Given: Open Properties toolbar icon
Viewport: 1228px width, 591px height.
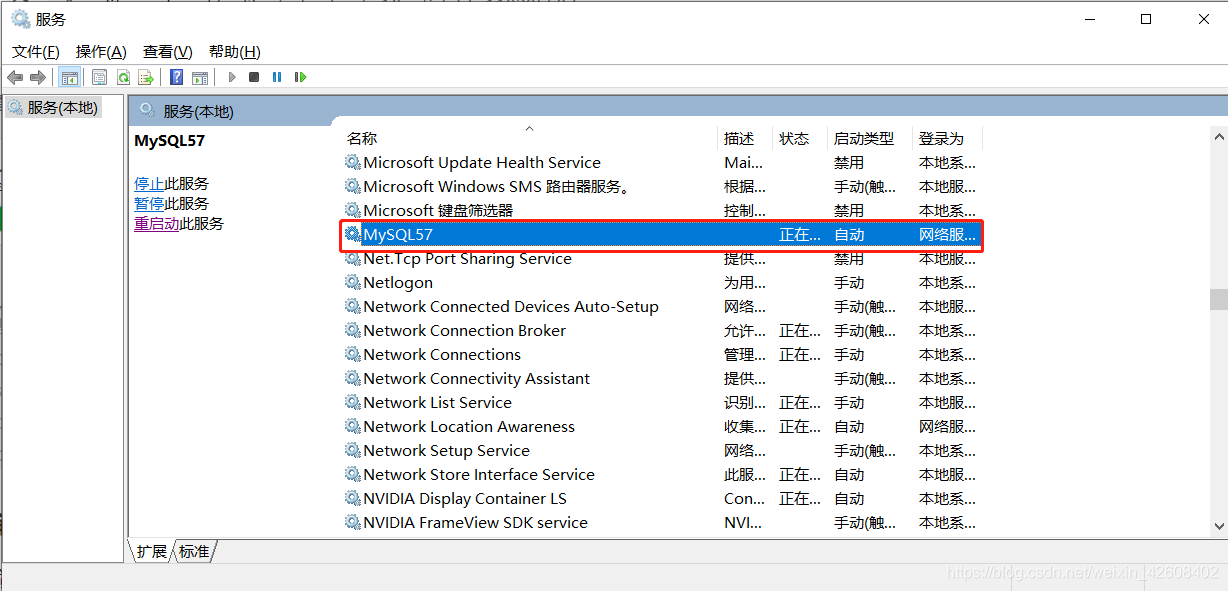Looking at the screenshot, I should (x=99, y=77).
